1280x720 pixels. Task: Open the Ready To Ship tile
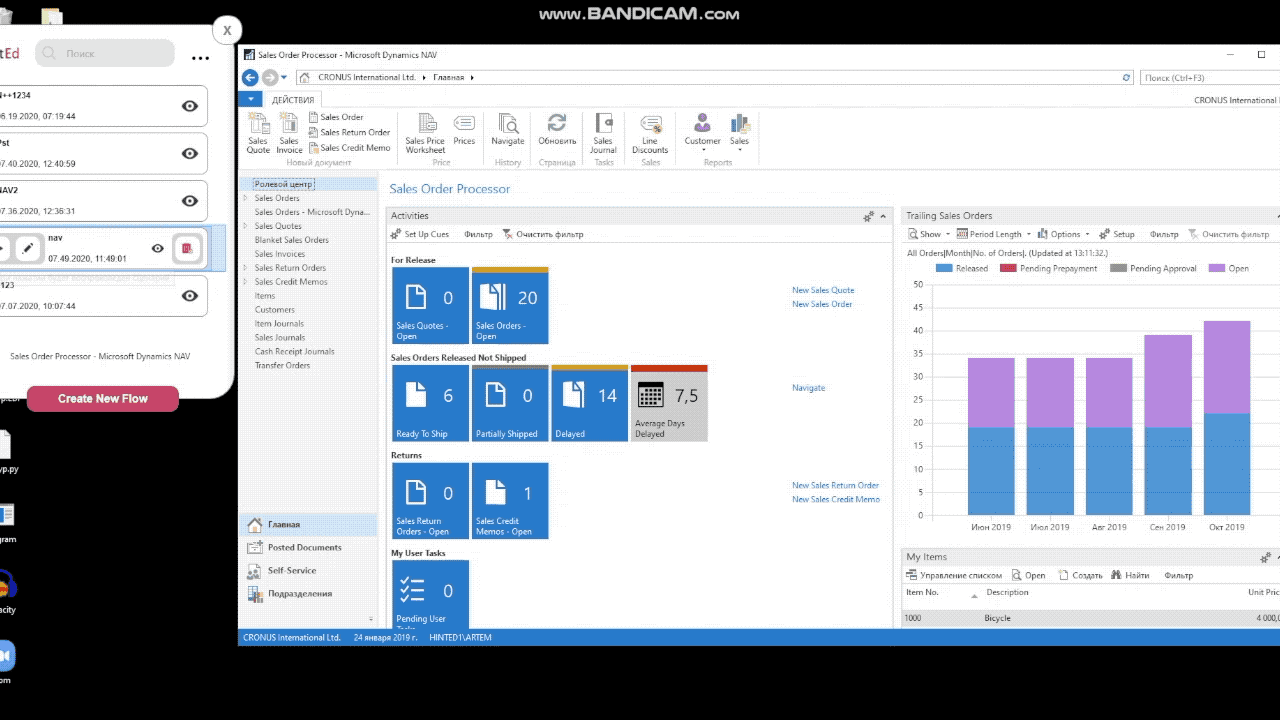tap(430, 404)
